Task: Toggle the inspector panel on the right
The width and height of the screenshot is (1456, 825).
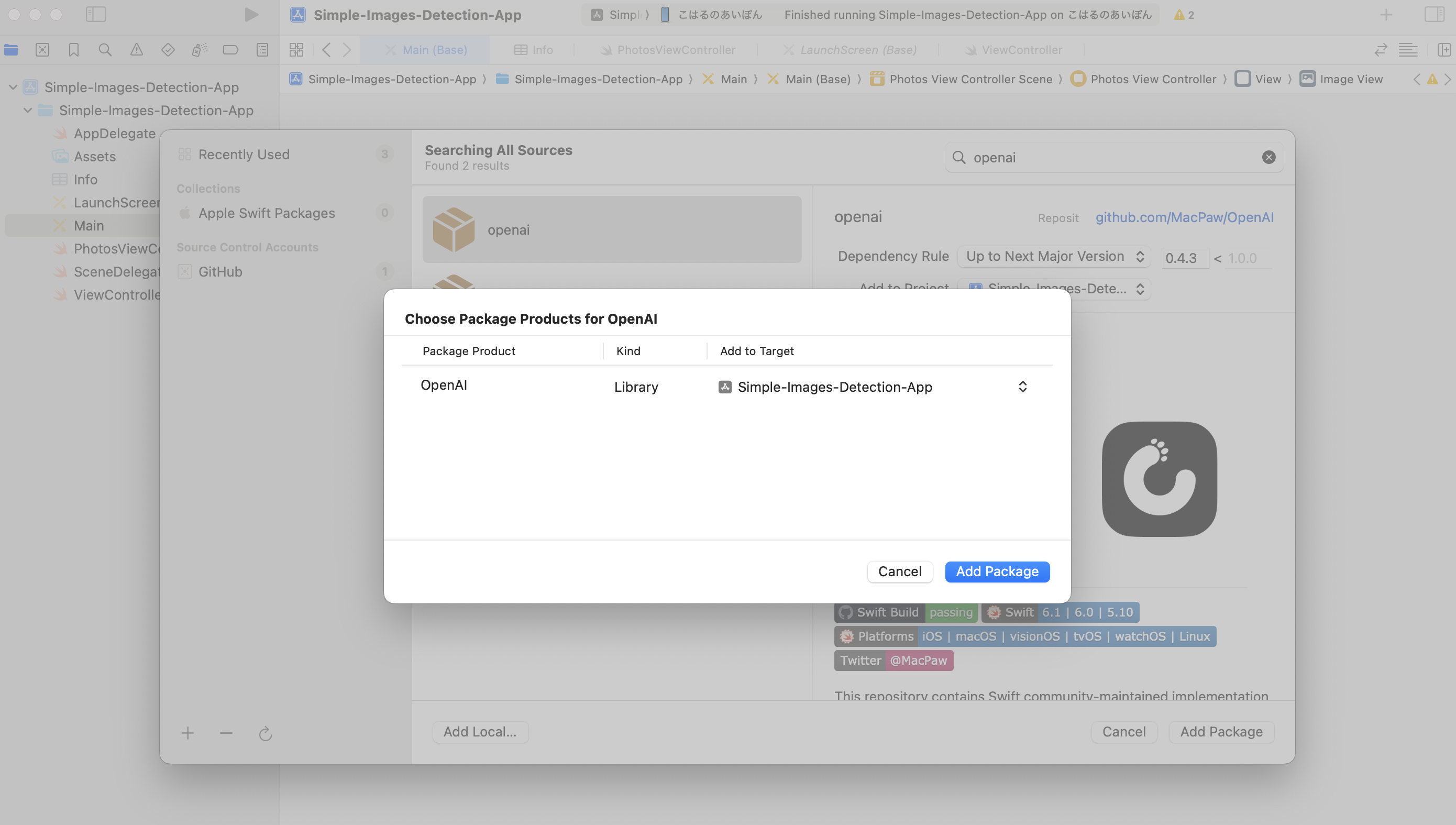Action: (1434, 15)
